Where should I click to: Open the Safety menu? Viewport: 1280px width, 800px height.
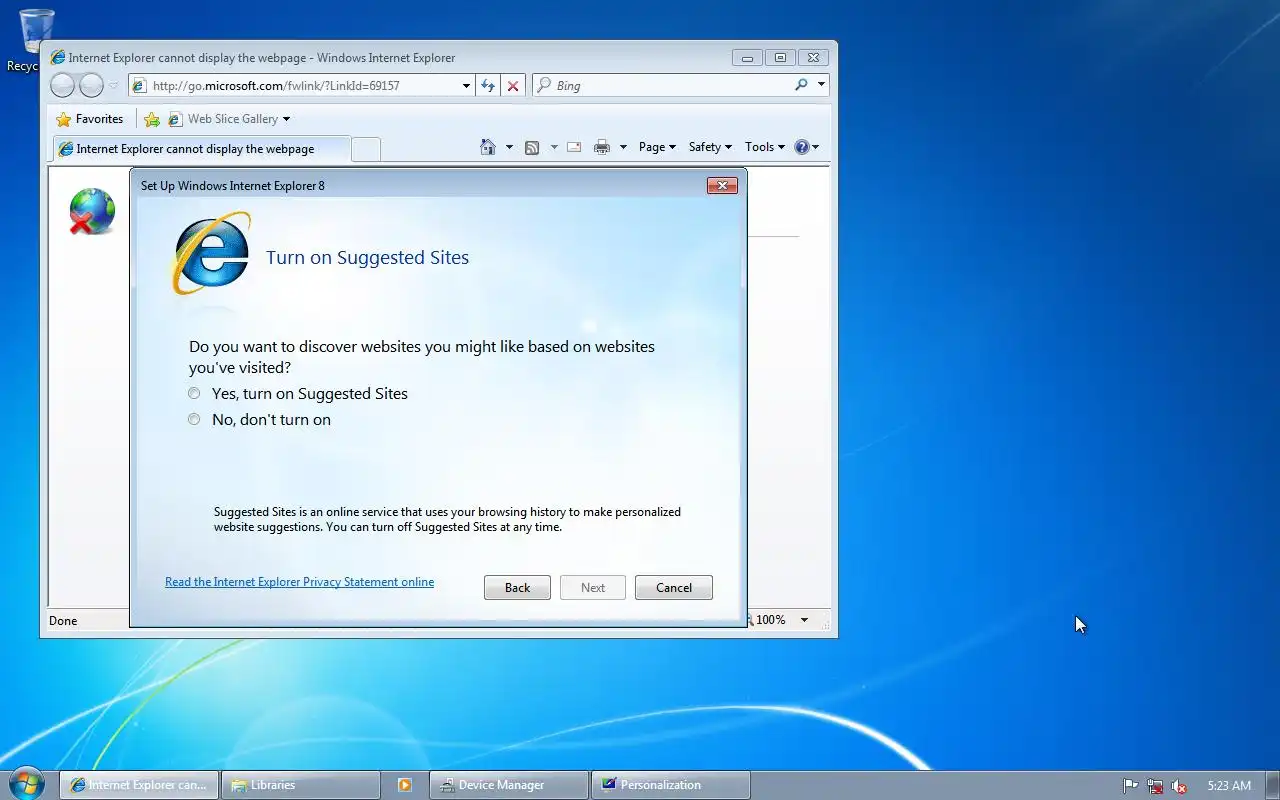tap(710, 147)
